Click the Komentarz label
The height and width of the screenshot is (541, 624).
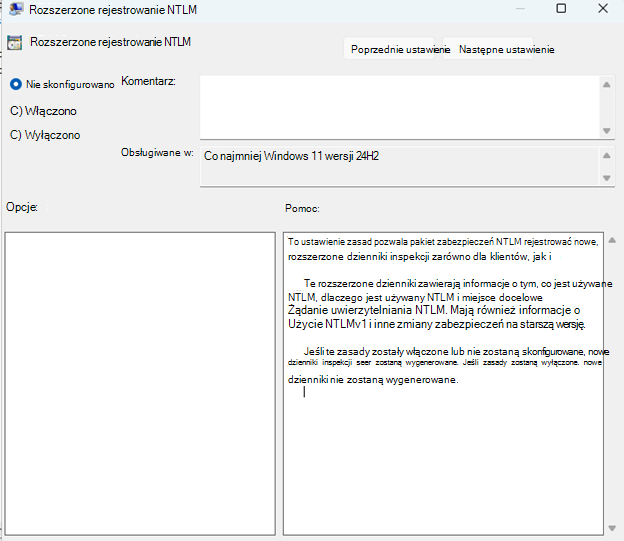tap(148, 81)
